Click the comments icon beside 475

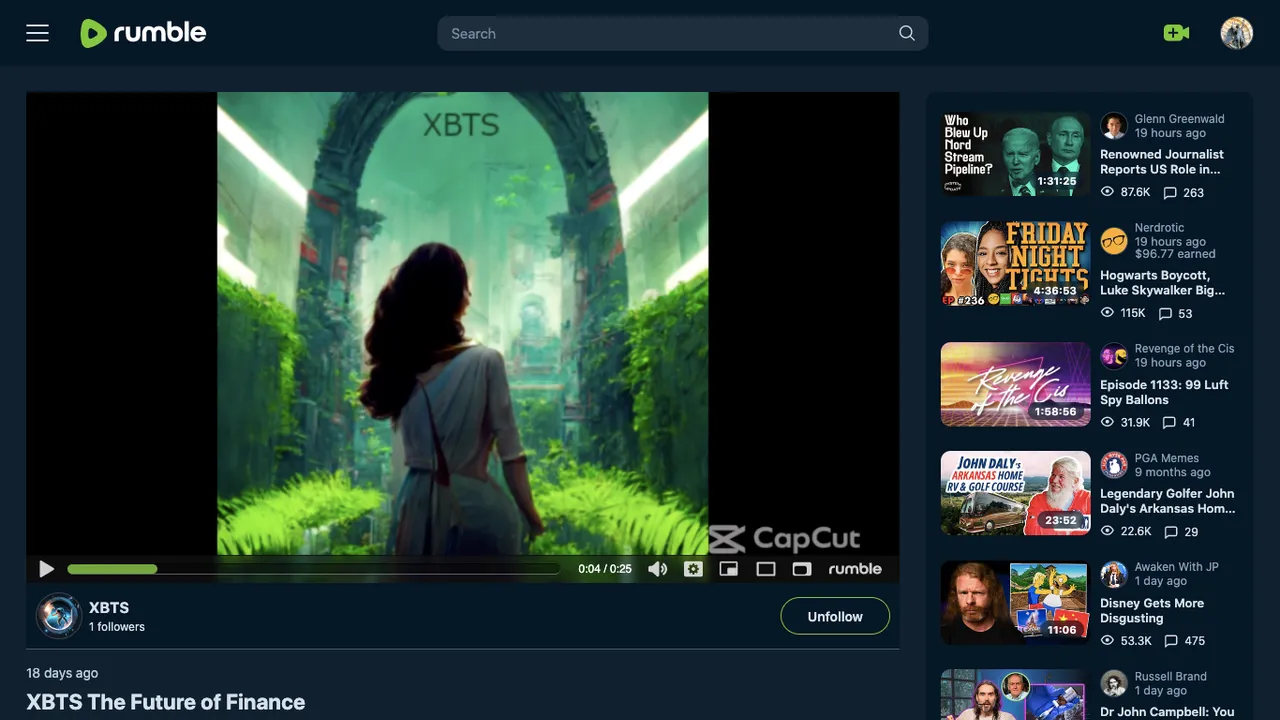[x=1170, y=640]
